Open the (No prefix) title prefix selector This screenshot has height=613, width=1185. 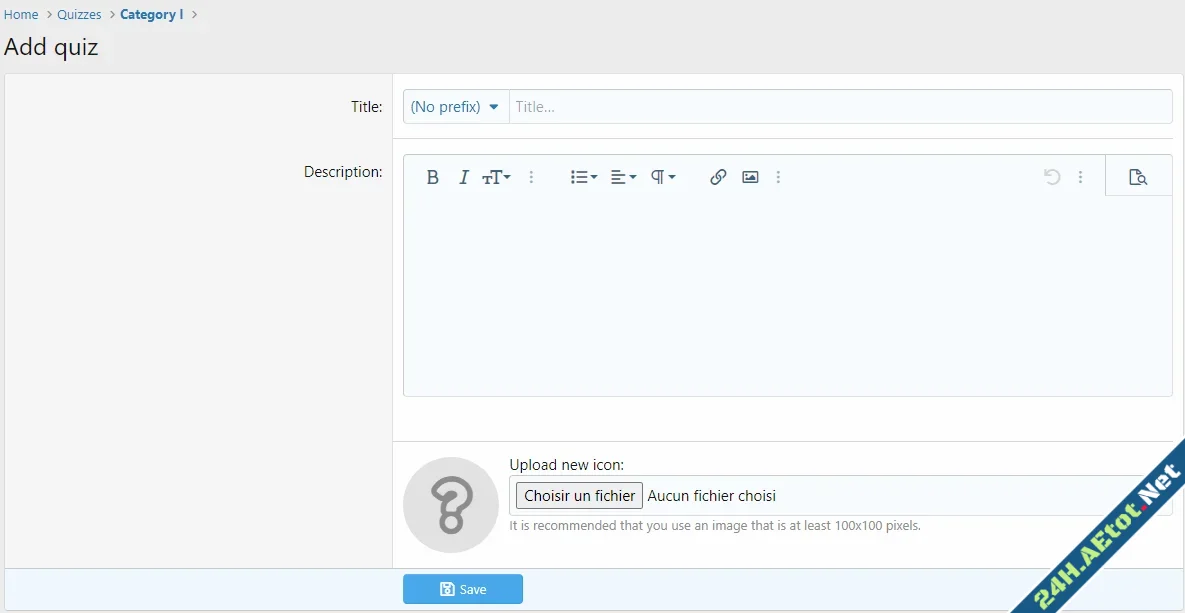point(455,106)
